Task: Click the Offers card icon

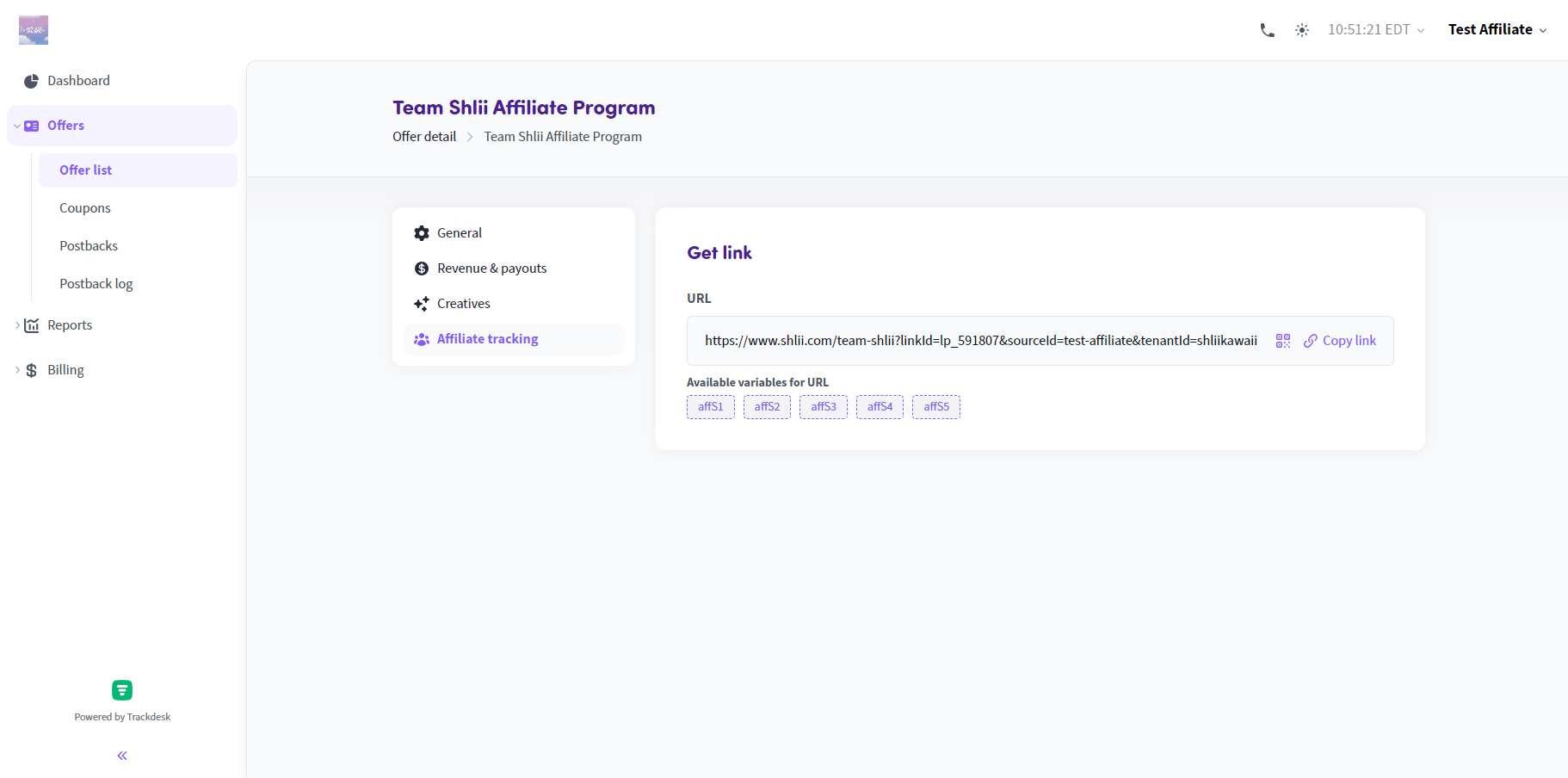Action: tap(32, 126)
